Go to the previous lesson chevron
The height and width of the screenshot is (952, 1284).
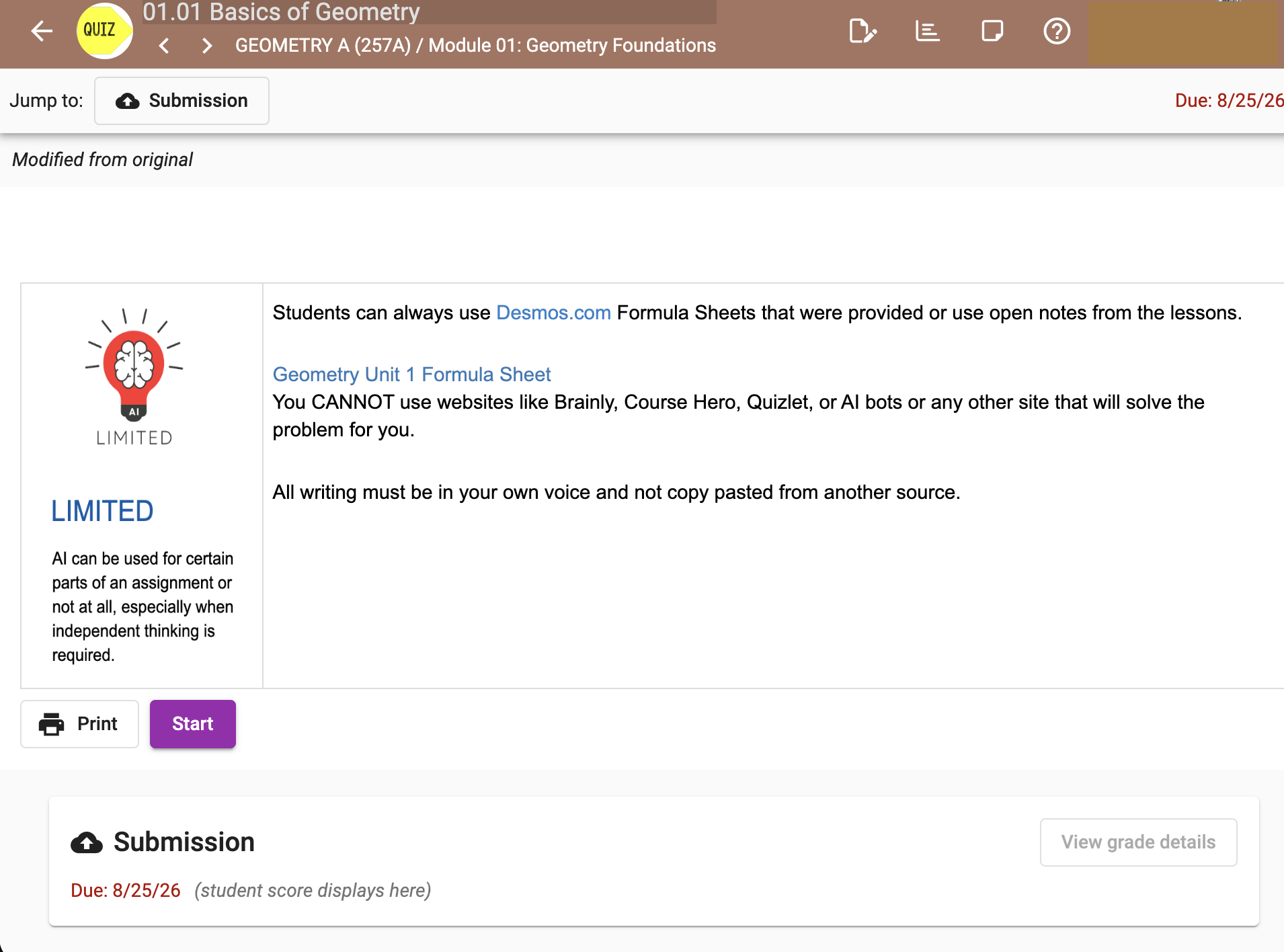tap(164, 46)
